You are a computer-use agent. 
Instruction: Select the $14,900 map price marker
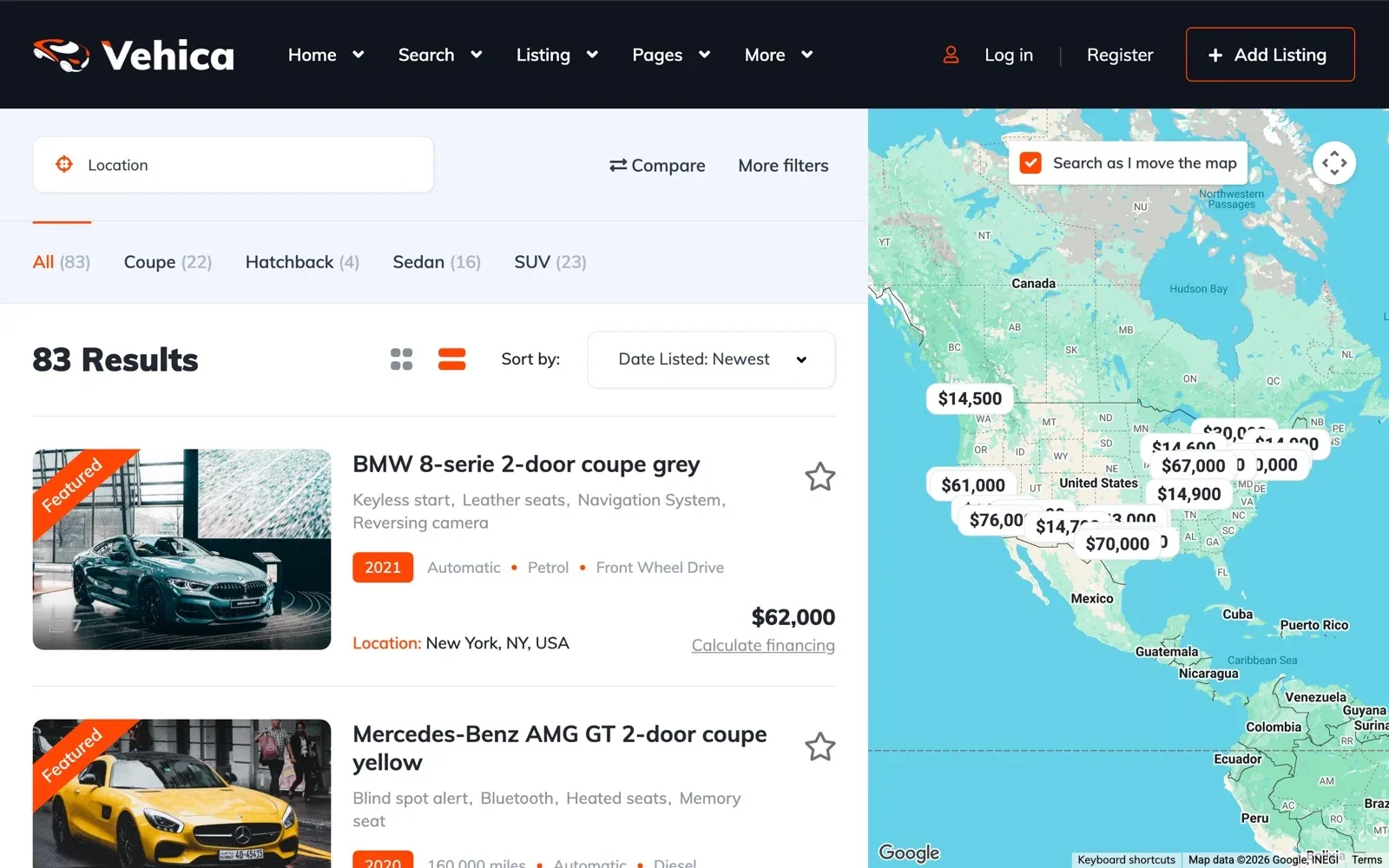[1188, 494]
